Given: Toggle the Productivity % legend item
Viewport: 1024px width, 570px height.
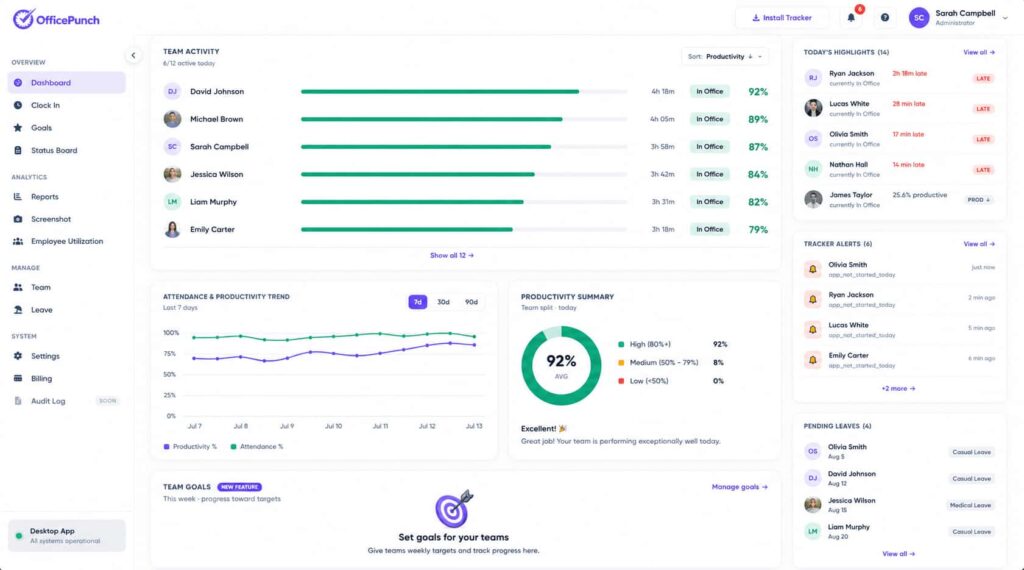Looking at the screenshot, I should click(190, 447).
